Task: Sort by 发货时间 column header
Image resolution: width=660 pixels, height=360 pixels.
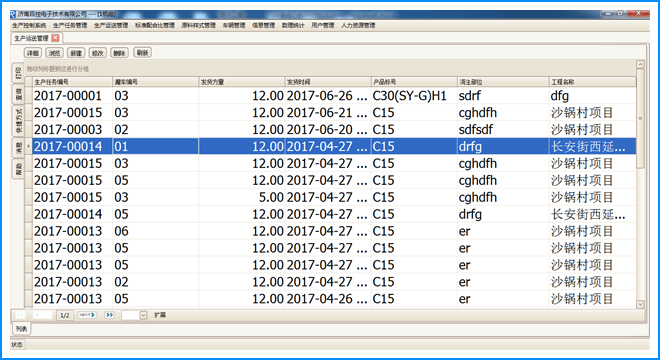Action: [x=327, y=82]
